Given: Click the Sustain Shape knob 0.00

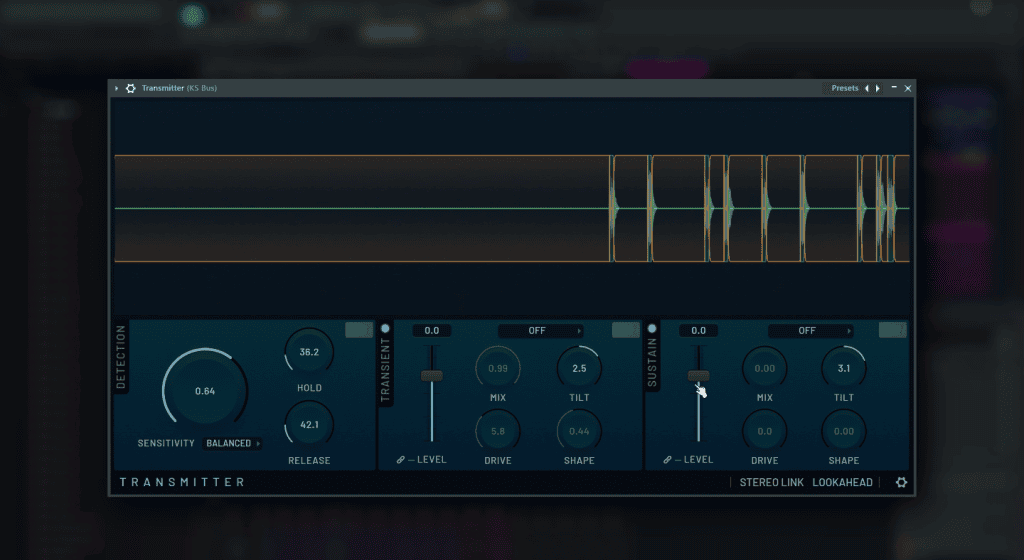Looking at the screenshot, I should click(844, 431).
